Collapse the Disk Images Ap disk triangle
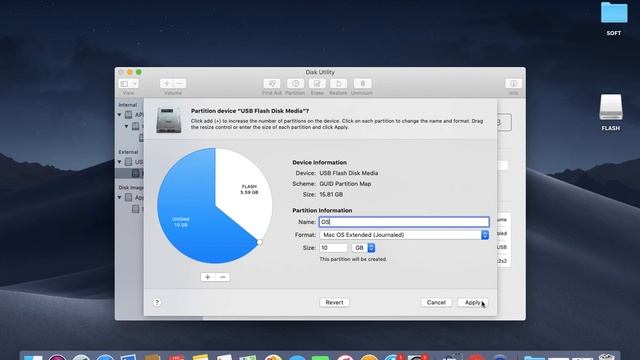The image size is (640, 360). point(120,198)
